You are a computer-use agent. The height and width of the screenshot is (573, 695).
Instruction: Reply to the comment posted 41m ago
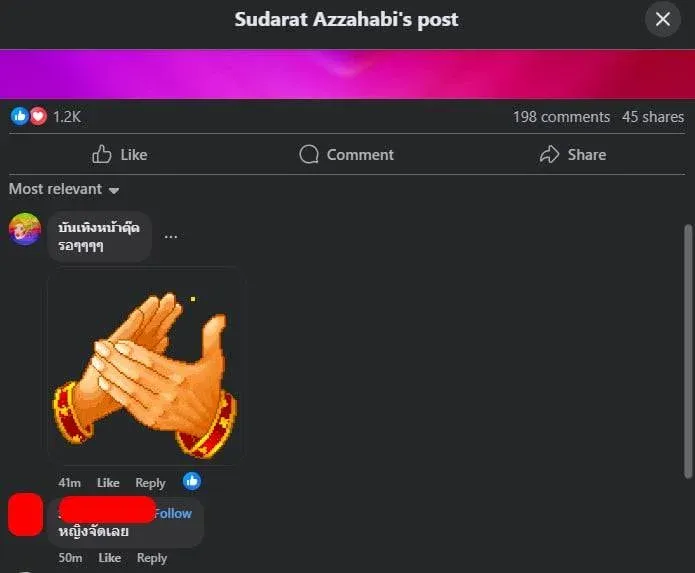pyautogui.click(x=150, y=483)
